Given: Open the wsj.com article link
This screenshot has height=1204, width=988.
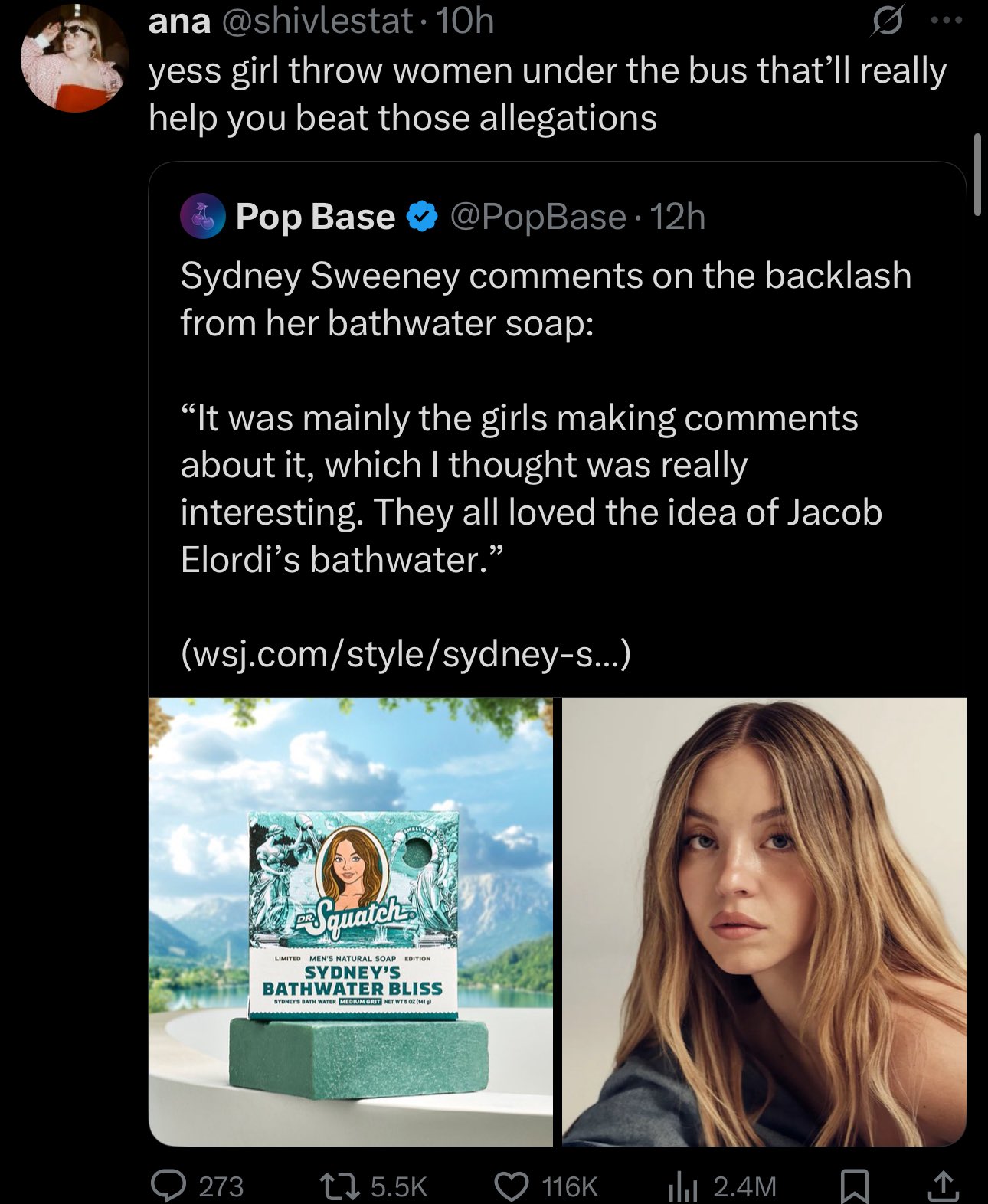Looking at the screenshot, I should (x=406, y=653).
